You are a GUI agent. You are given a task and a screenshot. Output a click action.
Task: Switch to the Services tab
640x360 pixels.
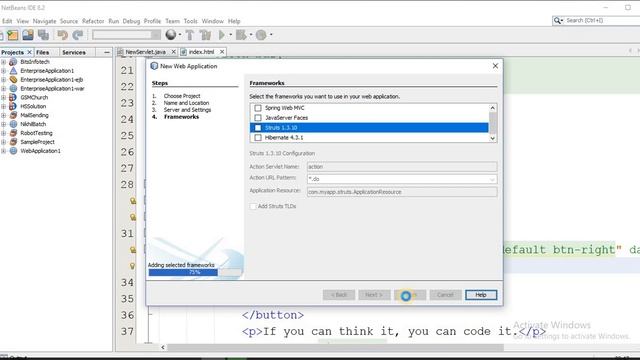click(74, 52)
